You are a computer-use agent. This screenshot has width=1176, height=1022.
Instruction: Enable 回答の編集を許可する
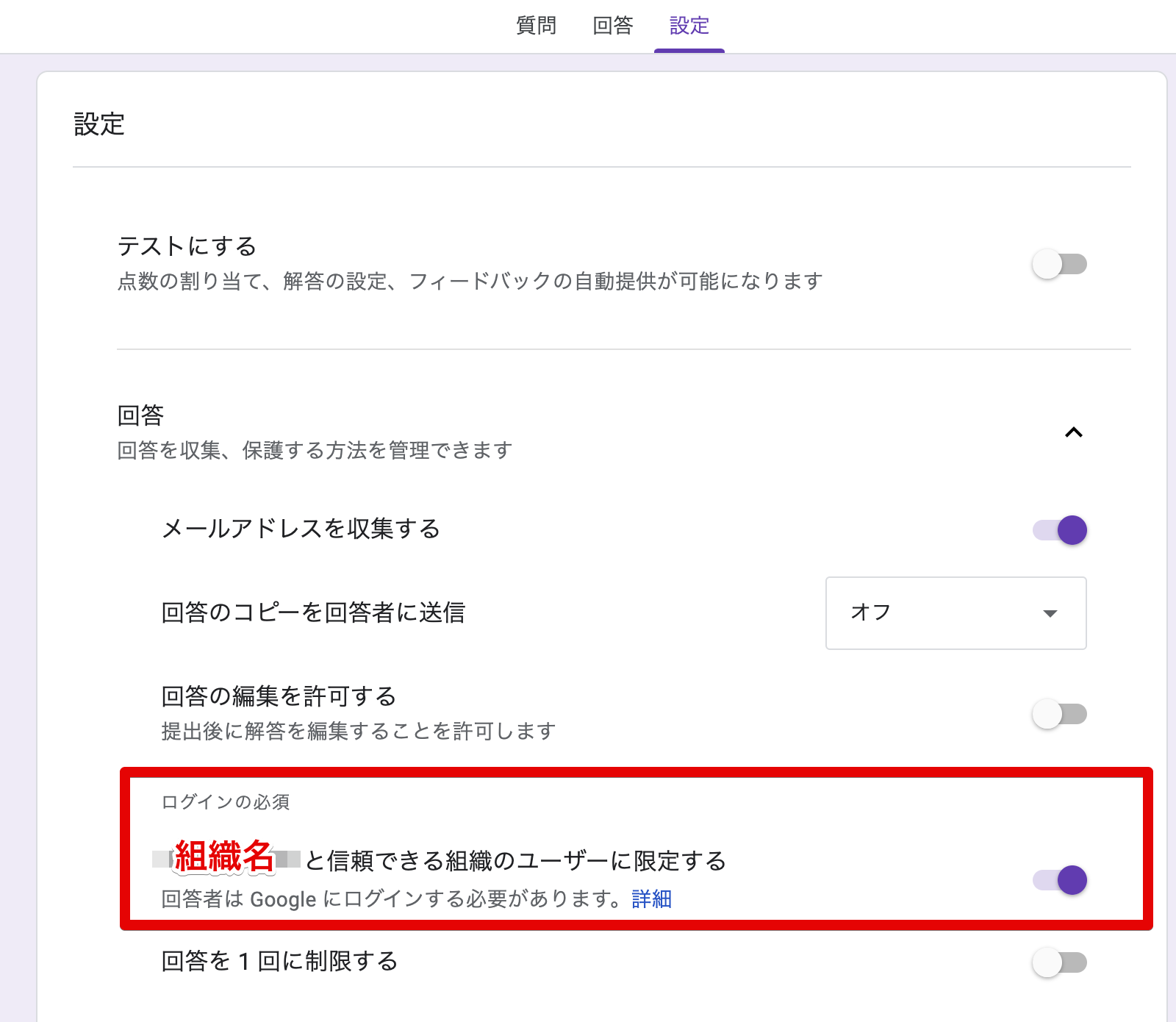[1059, 712]
